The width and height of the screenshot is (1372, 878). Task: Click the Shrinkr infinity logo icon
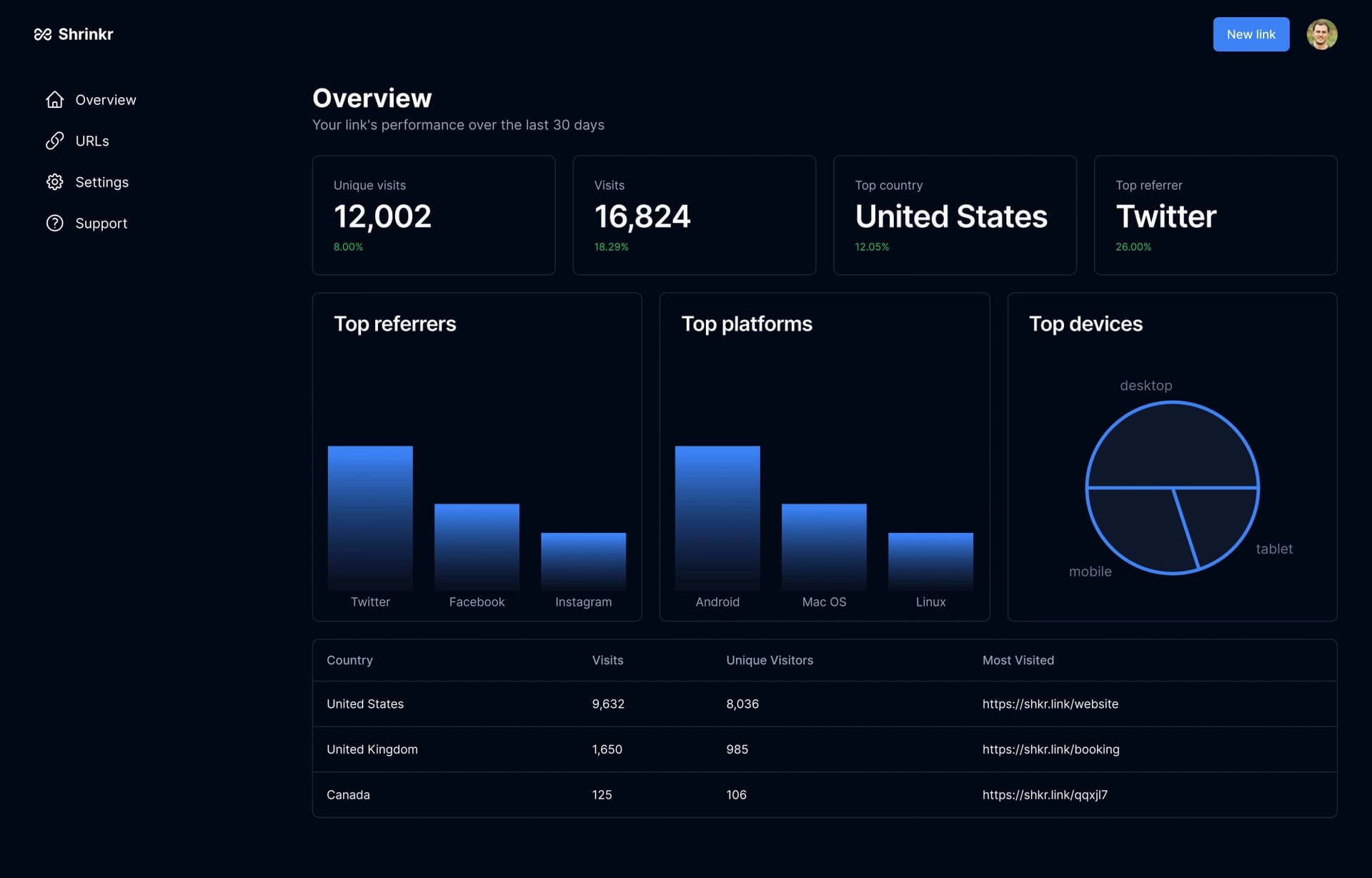click(x=43, y=34)
